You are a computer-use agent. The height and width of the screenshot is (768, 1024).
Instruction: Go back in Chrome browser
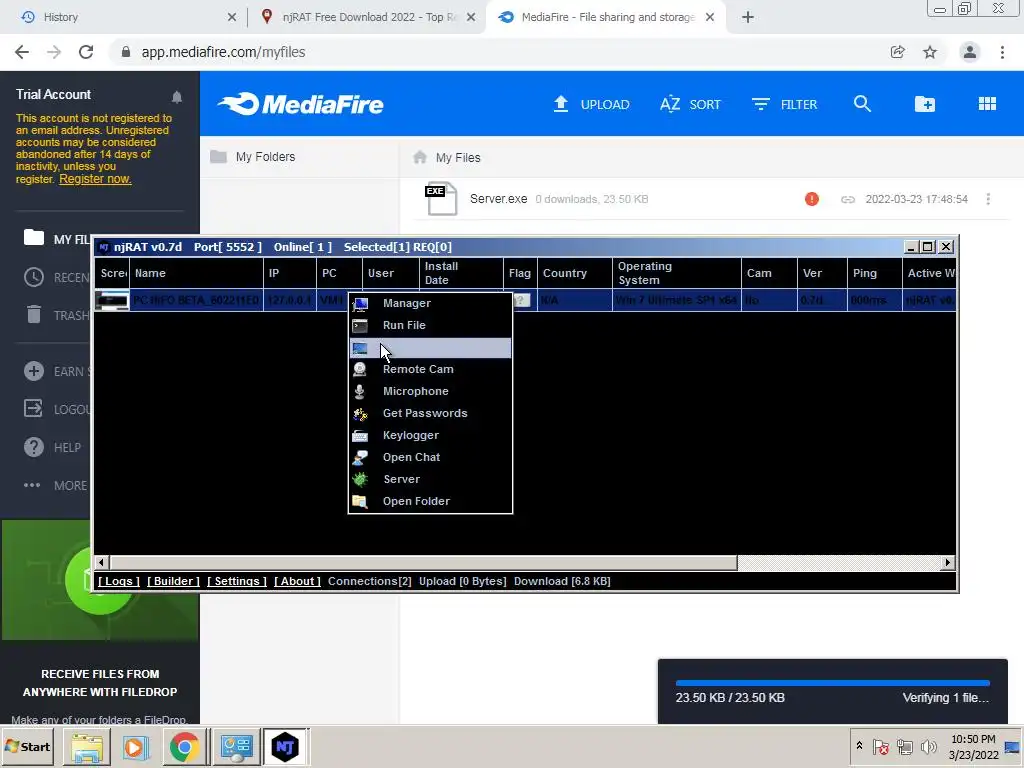(x=22, y=52)
